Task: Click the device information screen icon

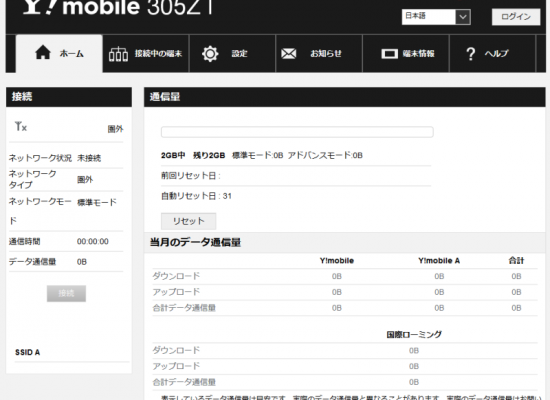Action: (x=389, y=54)
